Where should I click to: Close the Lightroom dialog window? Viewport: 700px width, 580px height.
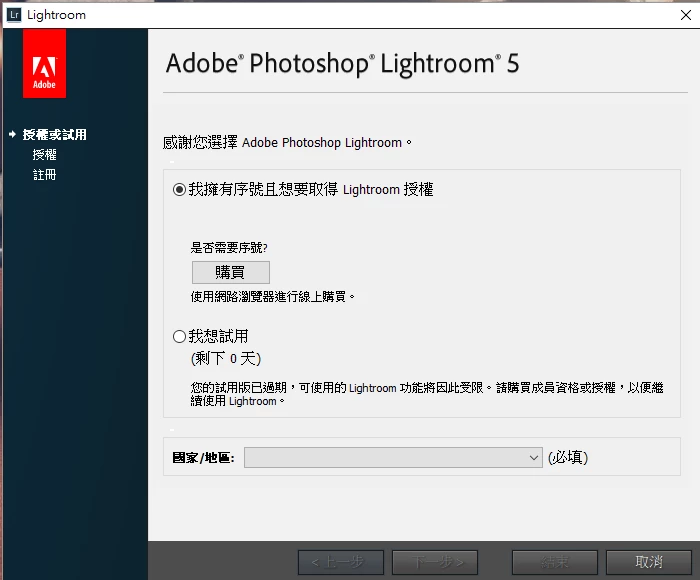tap(686, 15)
